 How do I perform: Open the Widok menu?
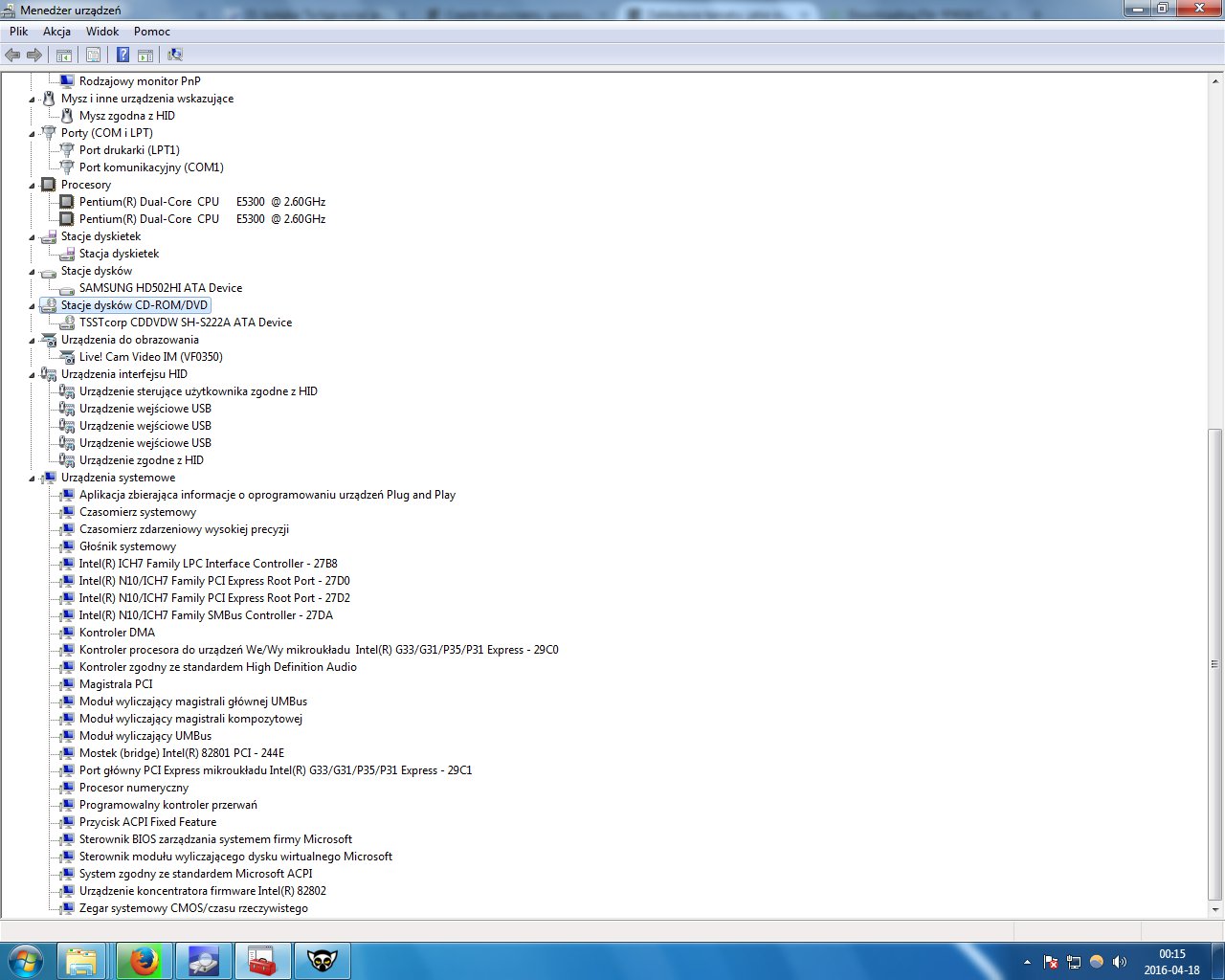coord(102,32)
